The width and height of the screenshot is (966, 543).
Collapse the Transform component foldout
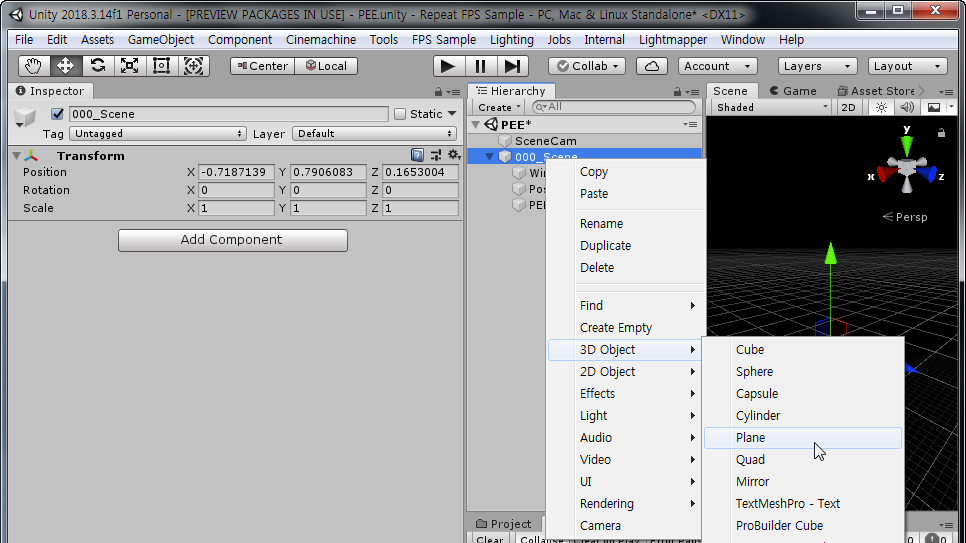(17, 156)
